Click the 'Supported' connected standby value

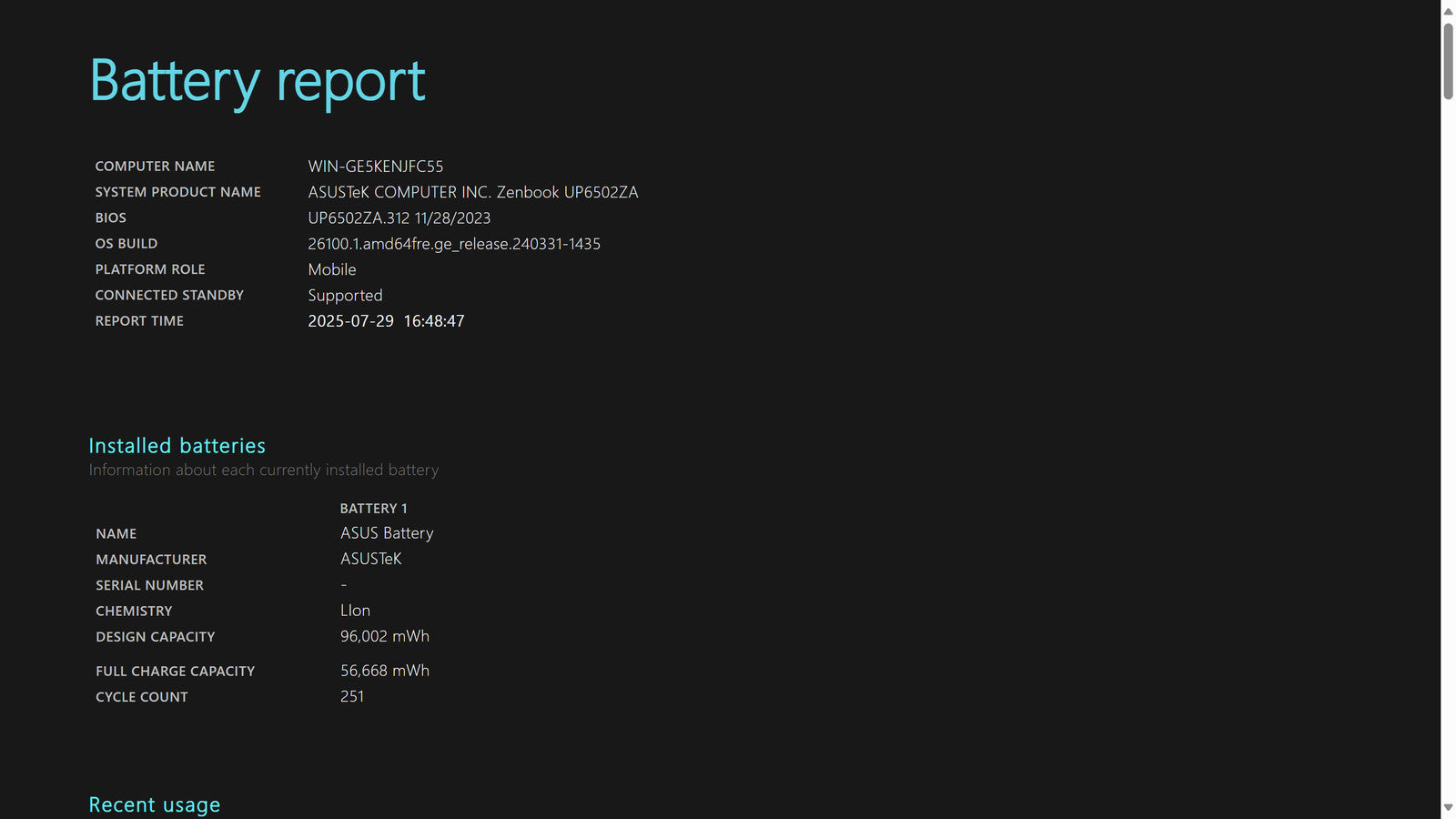point(345,296)
